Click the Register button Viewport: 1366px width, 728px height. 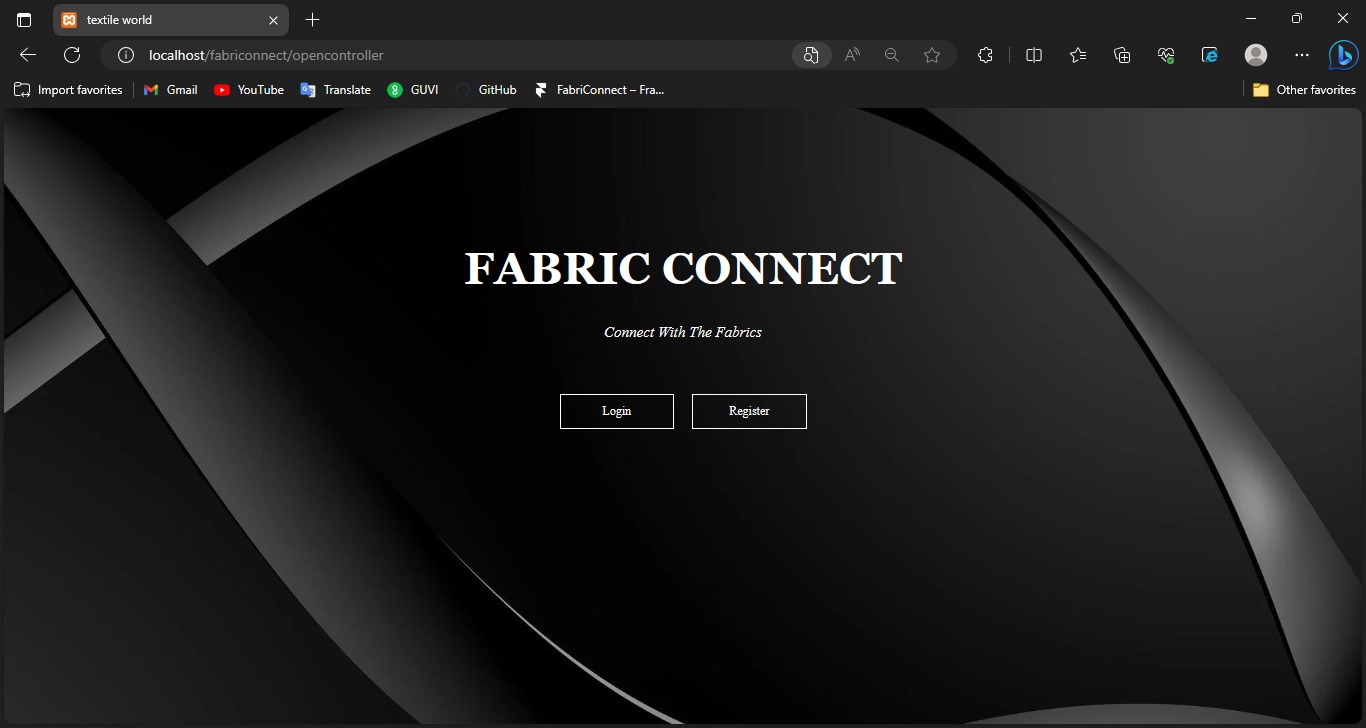click(749, 411)
